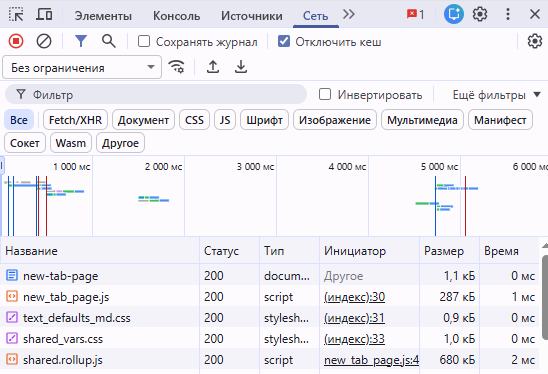
Task: Open network search with magnifier icon
Action: tap(109, 41)
